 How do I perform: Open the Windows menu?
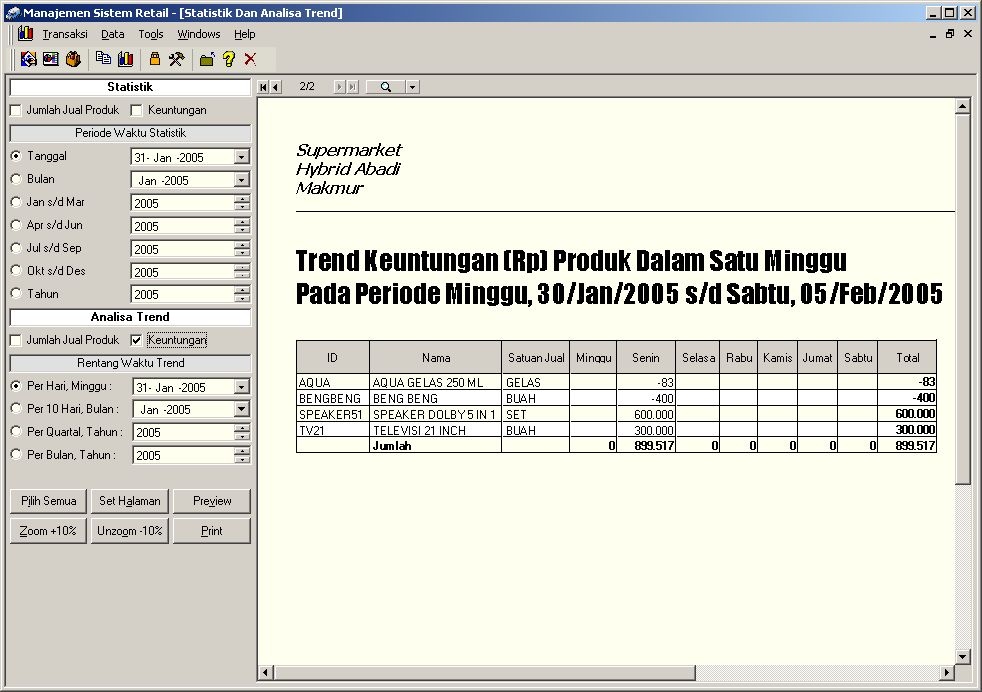click(198, 34)
